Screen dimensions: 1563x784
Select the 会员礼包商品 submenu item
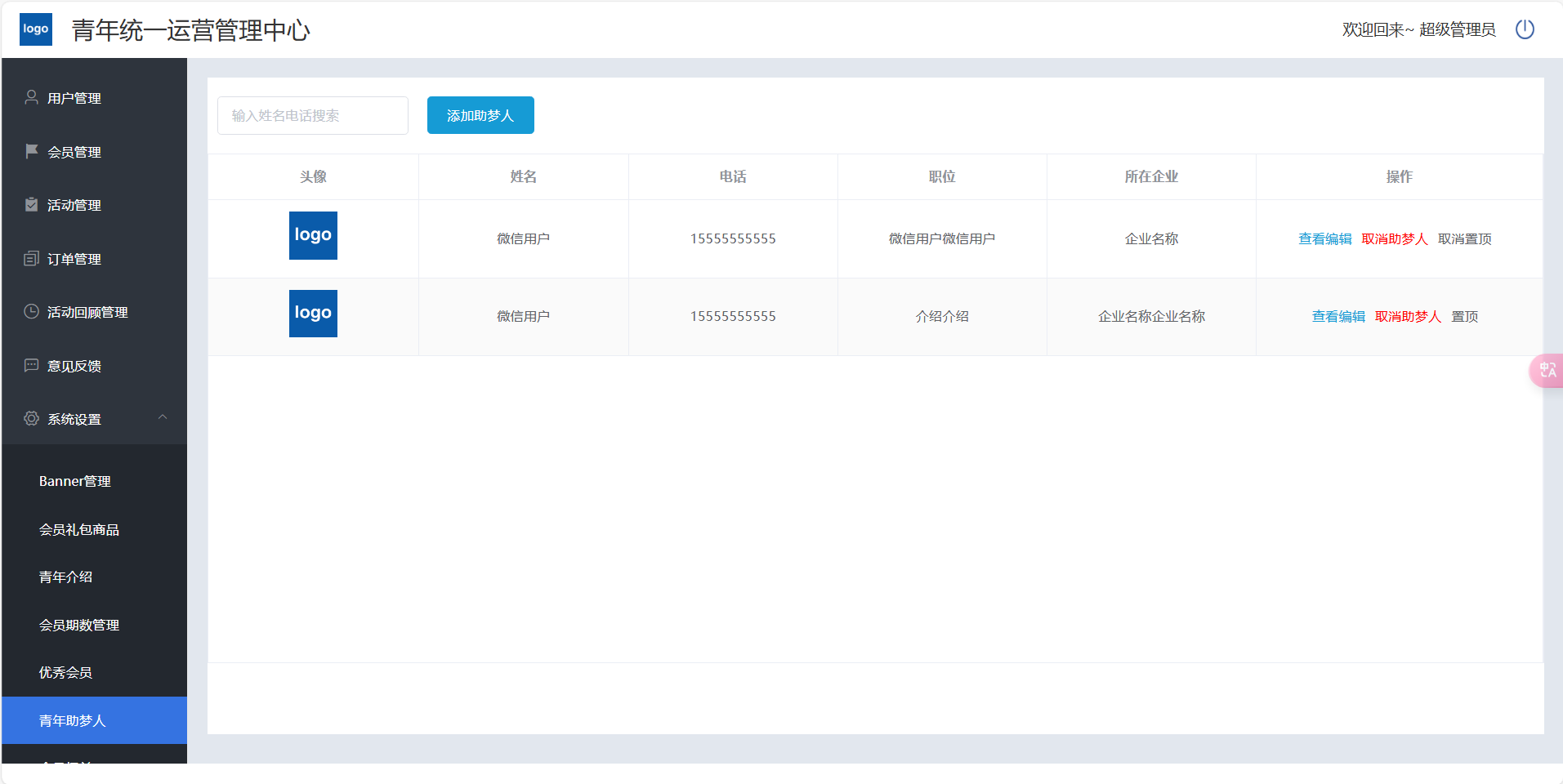point(95,529)
